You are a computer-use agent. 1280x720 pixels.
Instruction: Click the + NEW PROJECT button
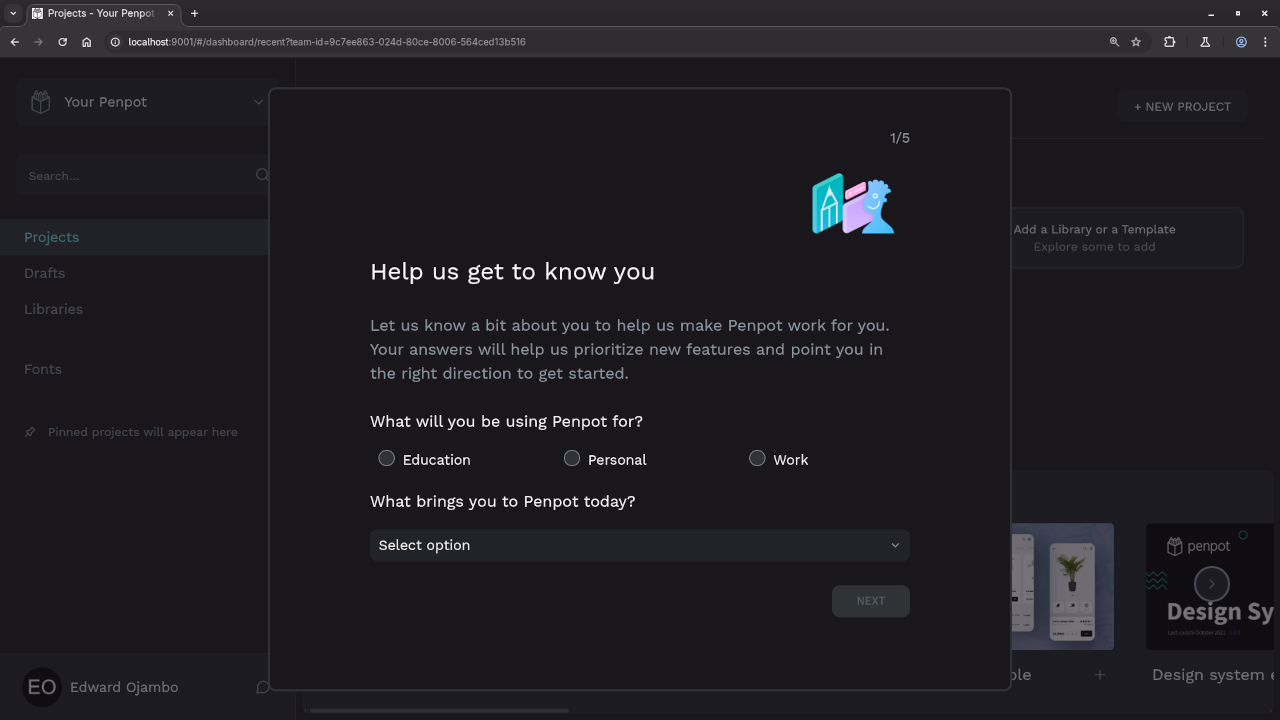click(1182, 106)
